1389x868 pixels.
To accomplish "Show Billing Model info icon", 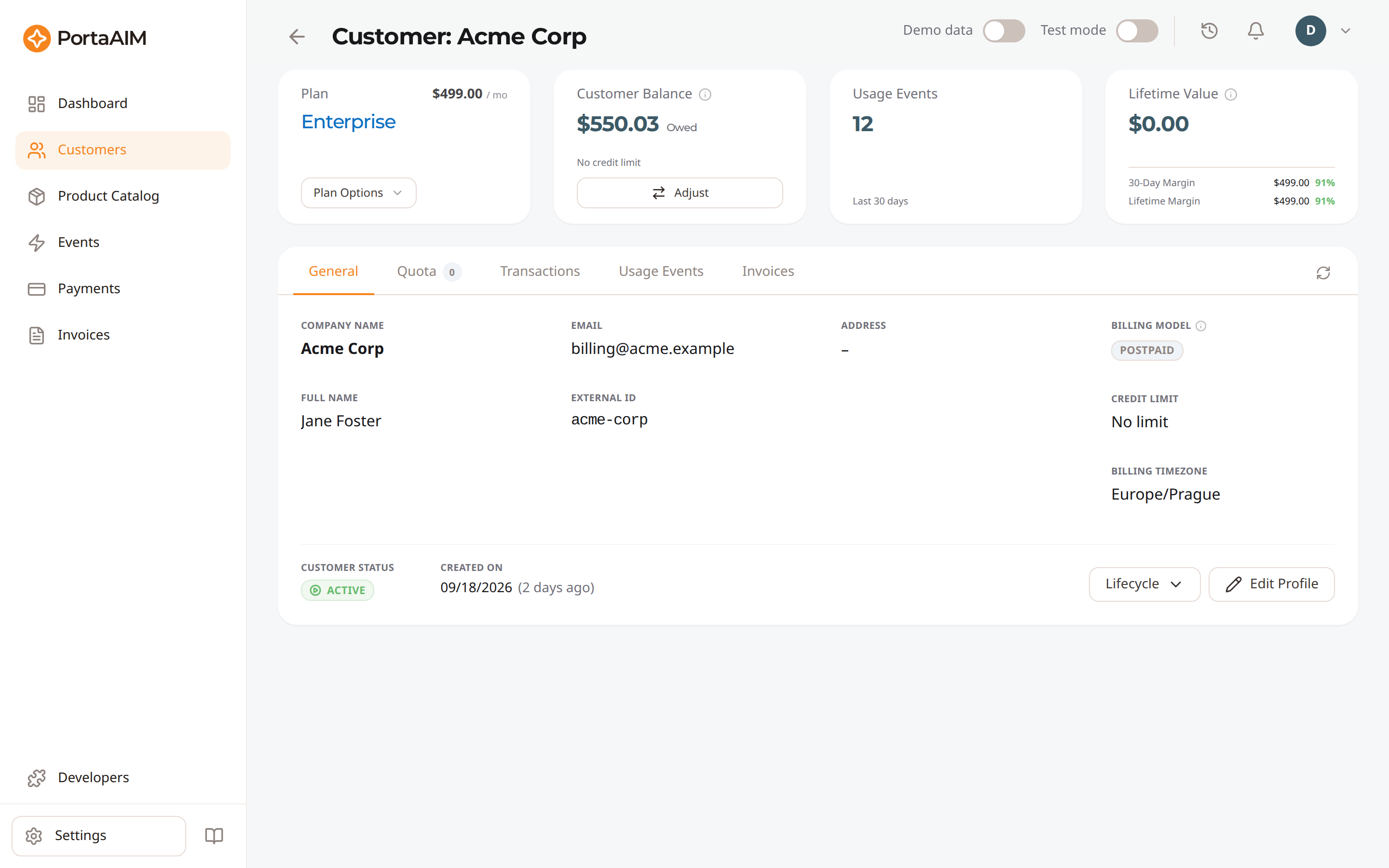I will (1201, 326).
